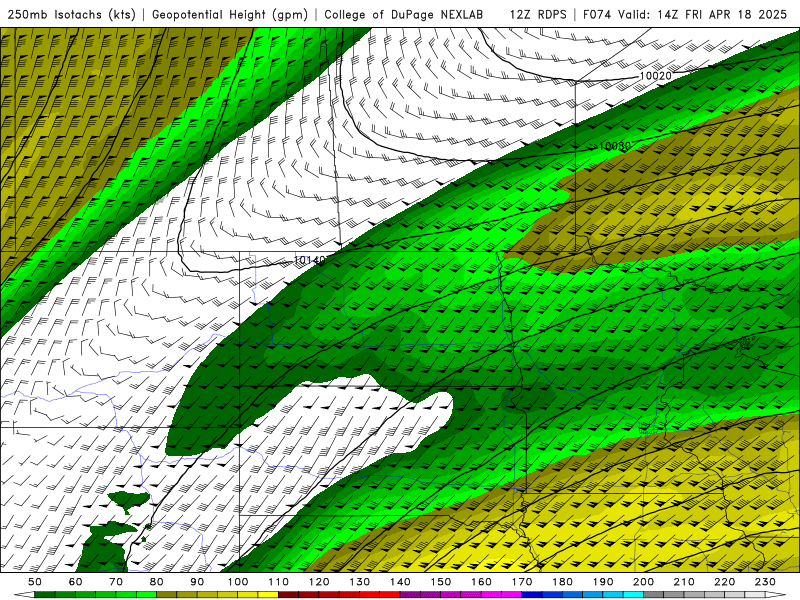Click the 160 value on the color scale
The height and width of the screenshot is (600, 800).
(481, 582)
